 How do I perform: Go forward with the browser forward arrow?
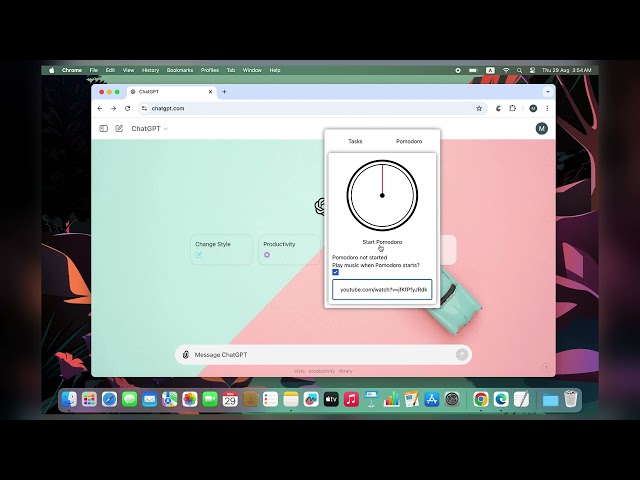pos(113,109)
